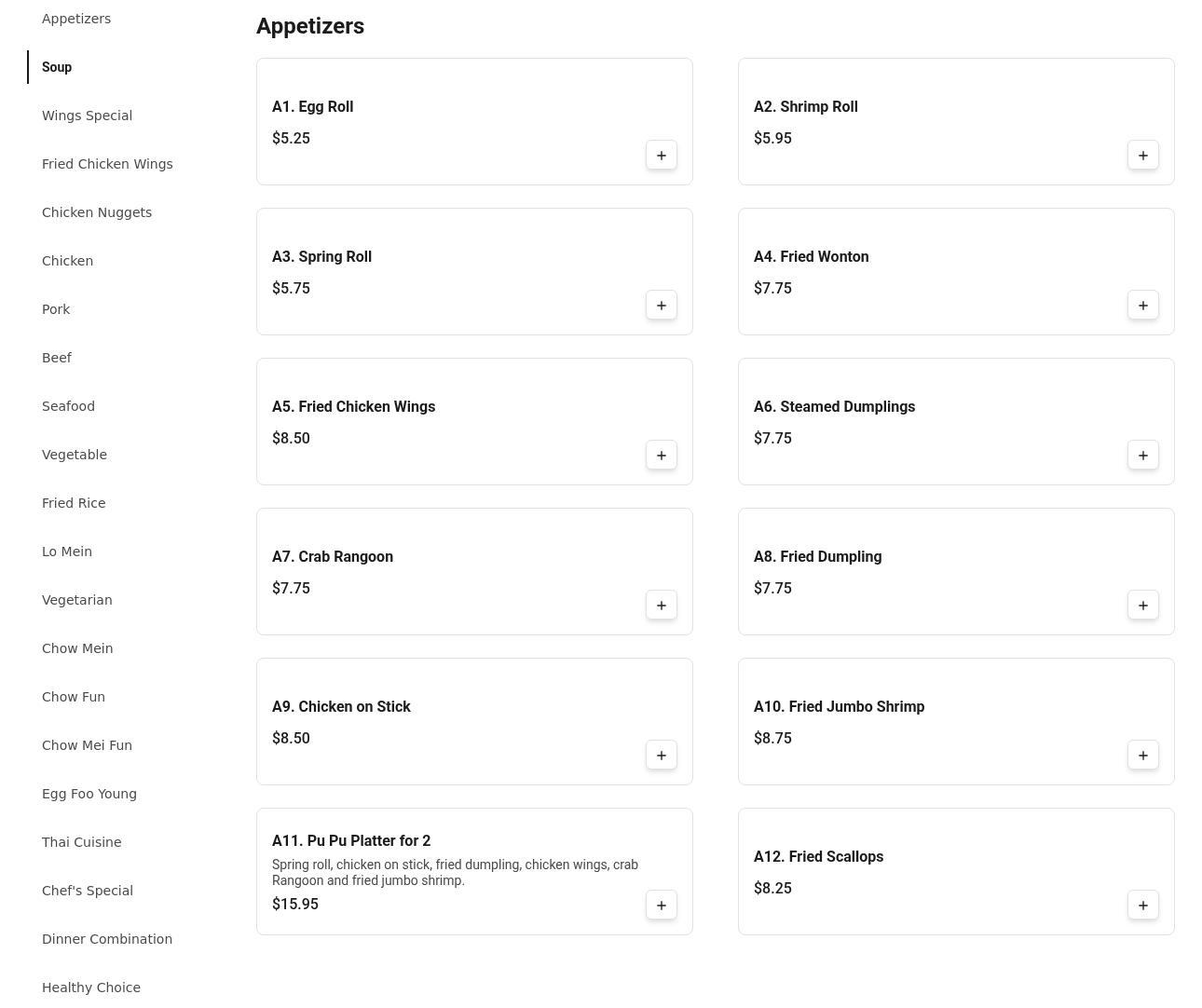Image resolution: width=1202 pixels, height=1008 pixels.
Task: Open the Soup menu category
Action: [x=57, y=67]
